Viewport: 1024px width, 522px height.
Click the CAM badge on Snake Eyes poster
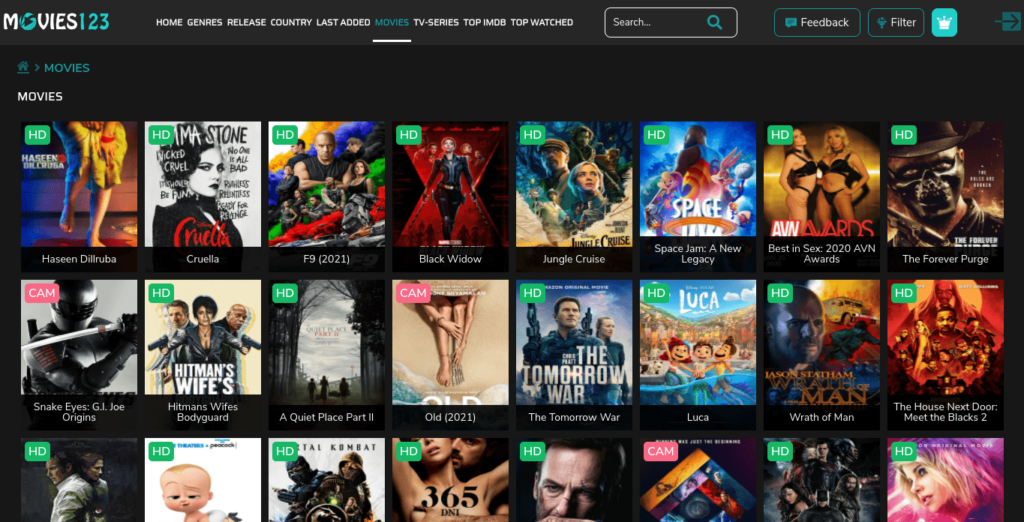tap(42, 293)
